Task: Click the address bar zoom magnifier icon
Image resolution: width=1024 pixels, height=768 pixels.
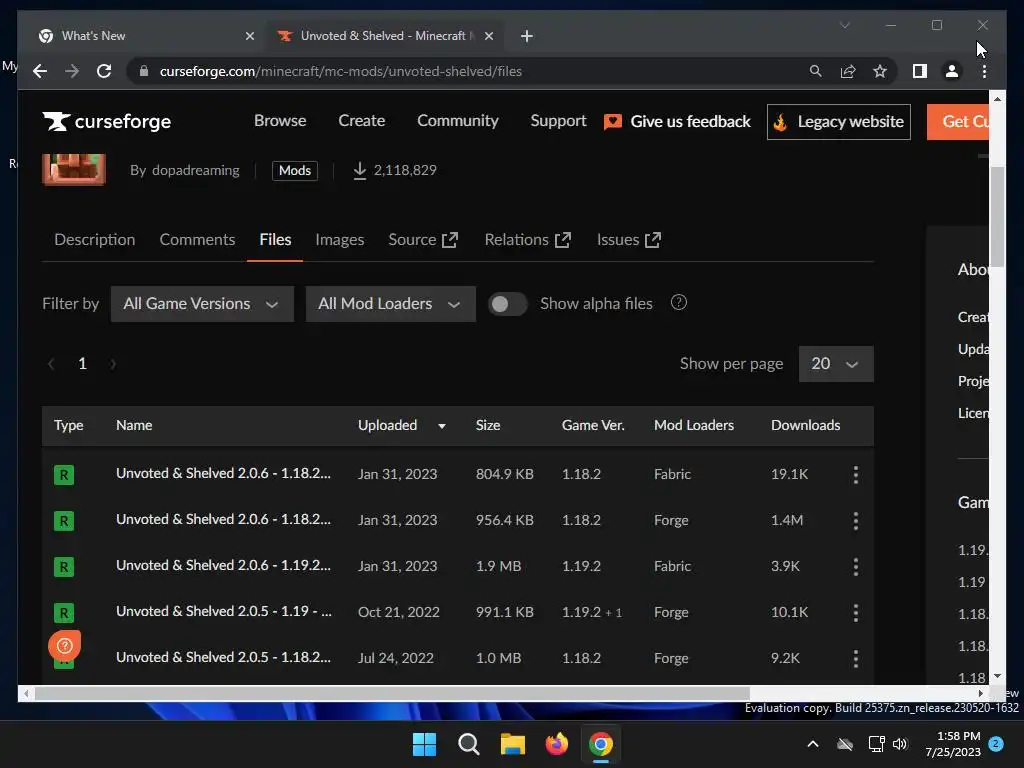Action: [815, 71]
